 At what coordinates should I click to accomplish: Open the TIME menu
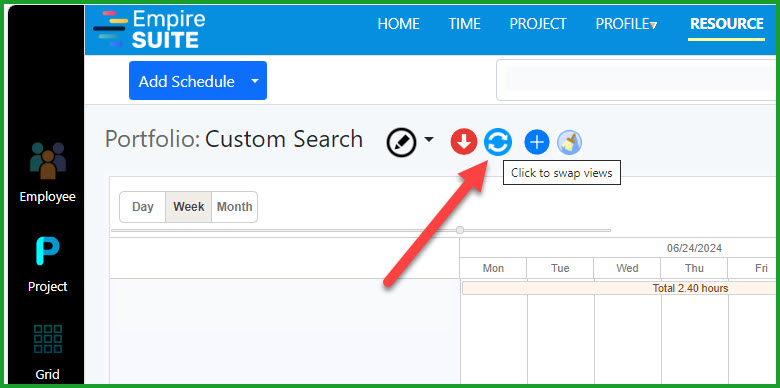tap(464, 24)
